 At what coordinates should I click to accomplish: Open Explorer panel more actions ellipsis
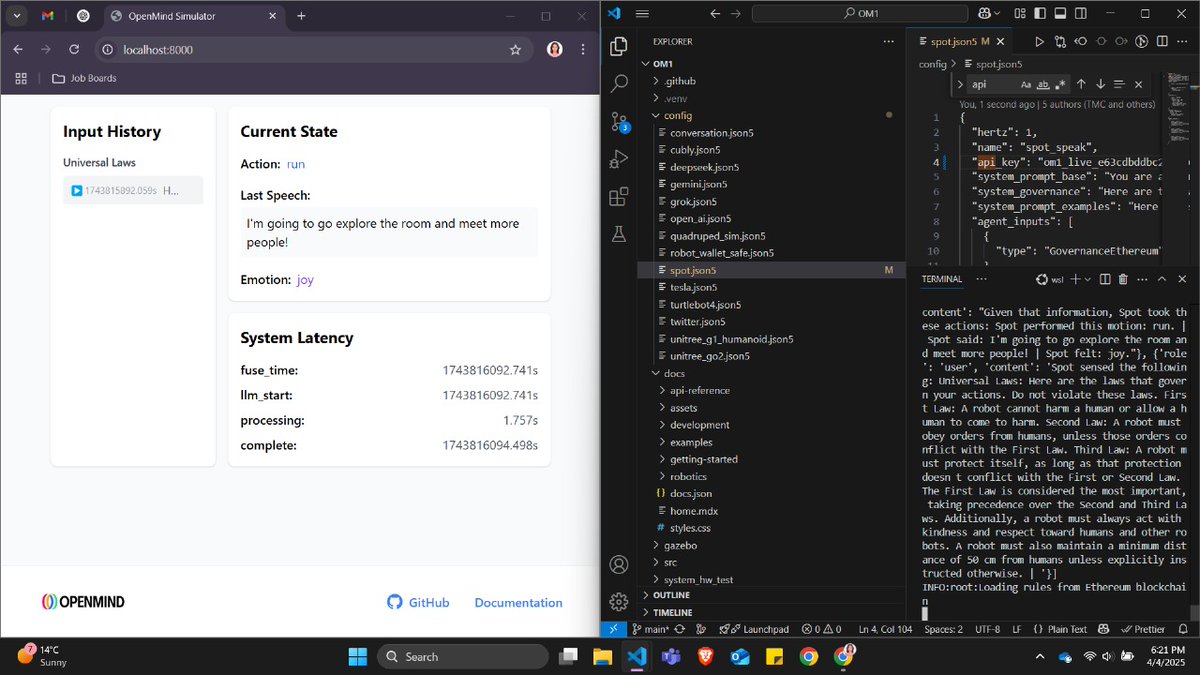tap(888, 41)
